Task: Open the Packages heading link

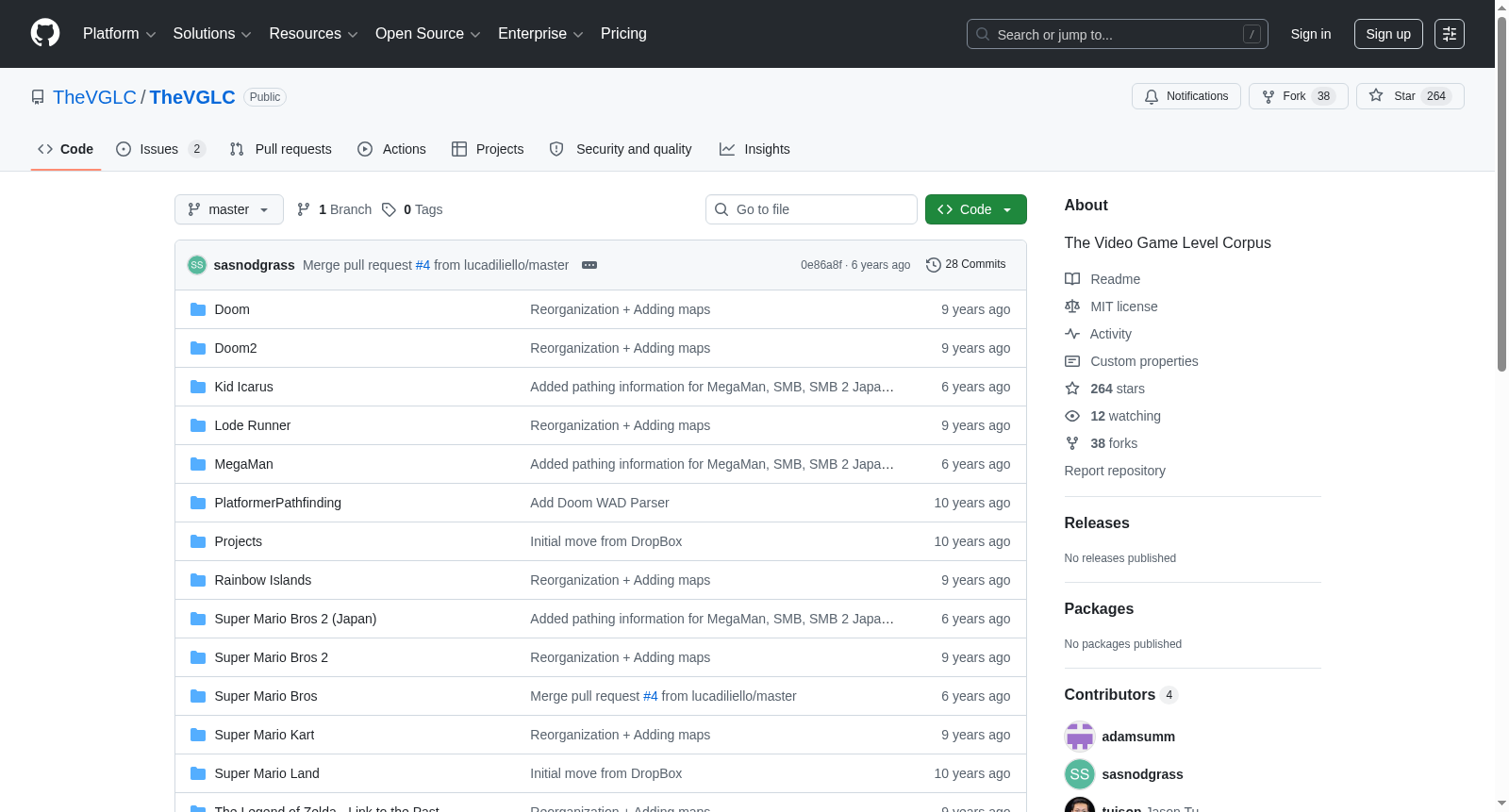Action: (1099, 609)
